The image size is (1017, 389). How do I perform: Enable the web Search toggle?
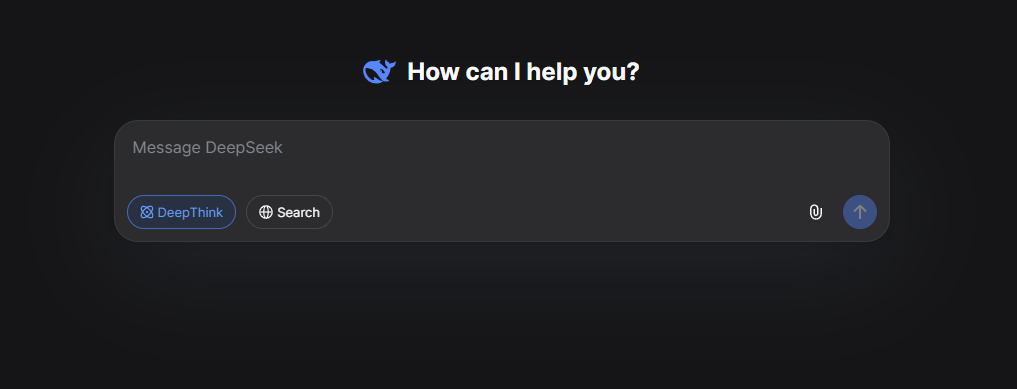pos(289,212)
